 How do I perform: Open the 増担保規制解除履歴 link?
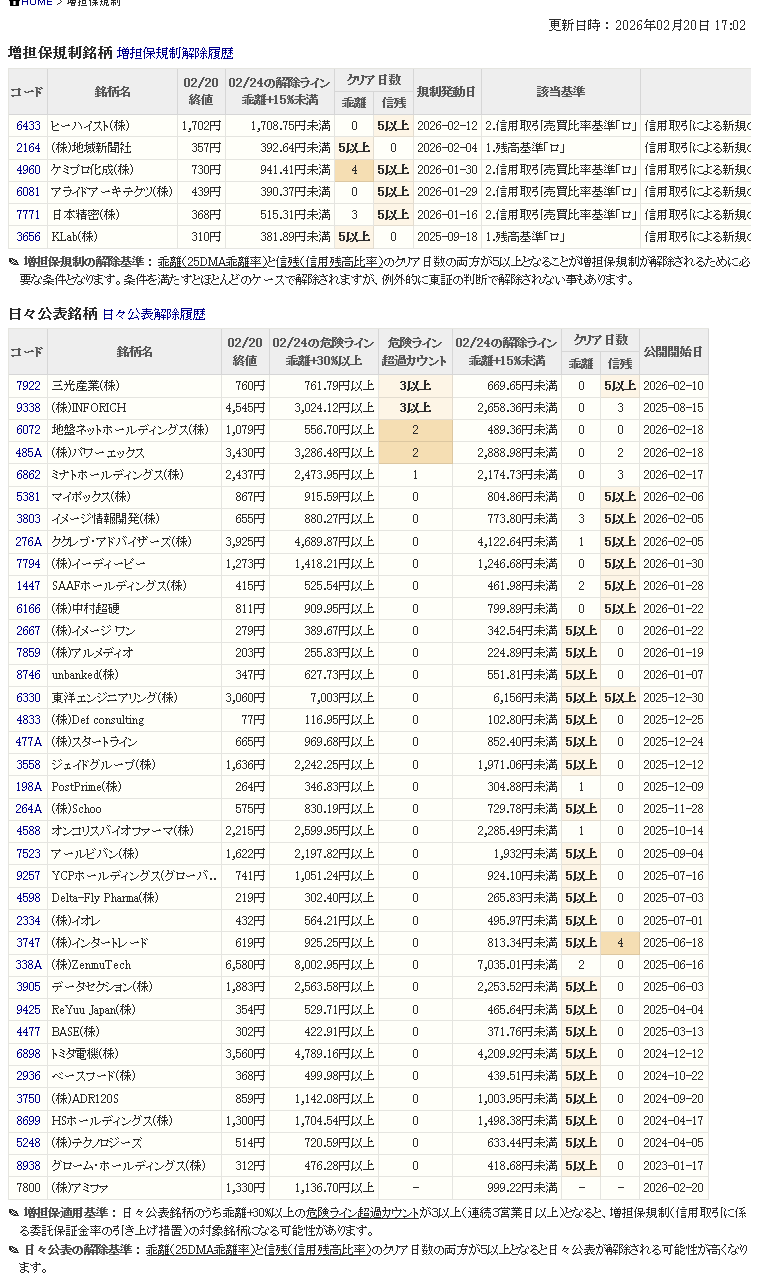175,53
